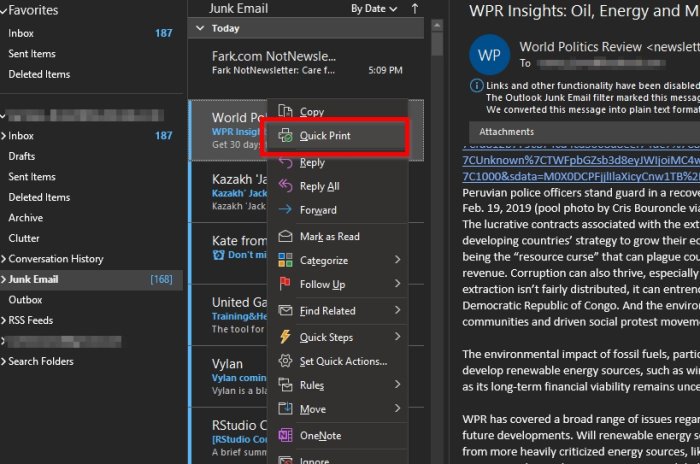
Task: Expand the RSS Feeds folder
Action: [x=4, y=320]
